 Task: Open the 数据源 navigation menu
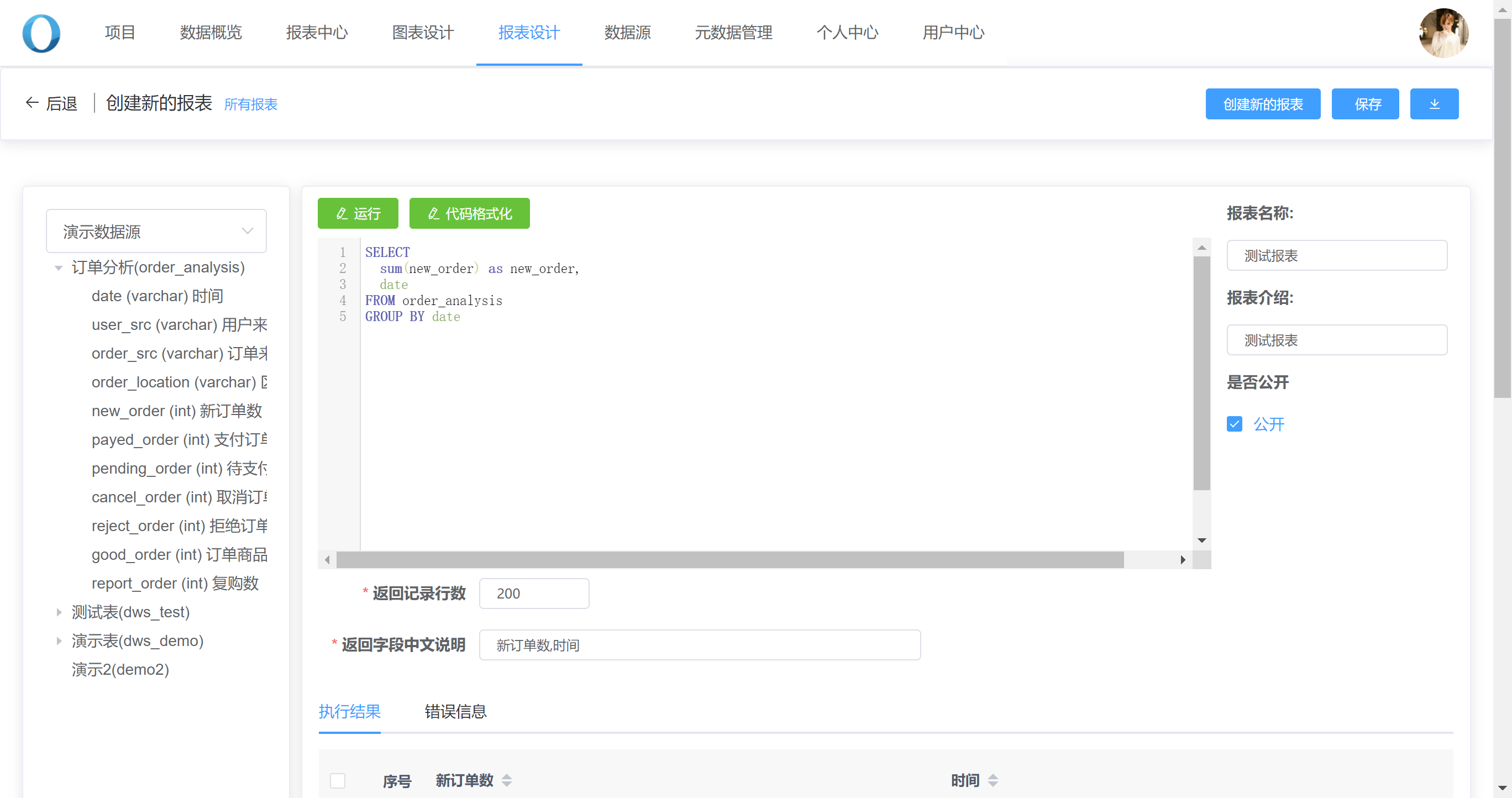coord(627,32)
